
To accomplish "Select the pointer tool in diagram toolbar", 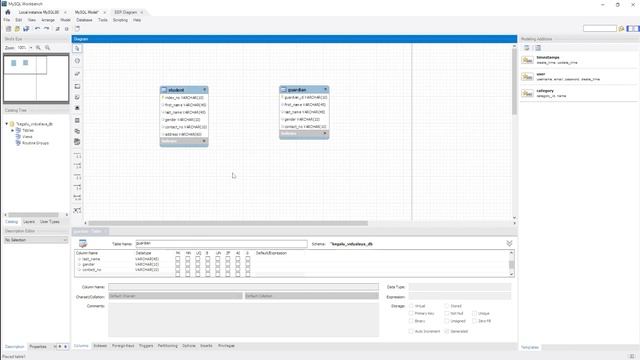I will click(x=77, y=49).
